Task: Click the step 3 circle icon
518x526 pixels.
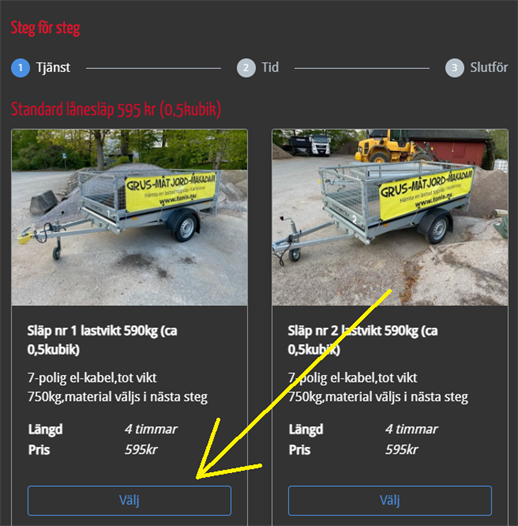Action: coord(455,68)
